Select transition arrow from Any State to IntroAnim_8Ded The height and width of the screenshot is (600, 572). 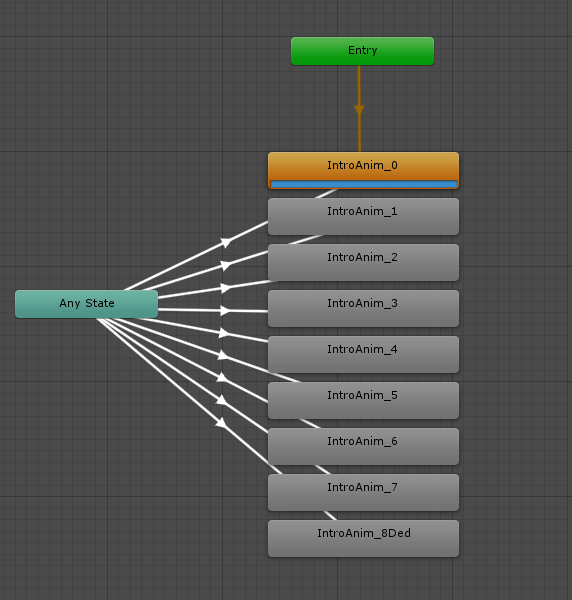pyautogui.click(x=221, y=423)
